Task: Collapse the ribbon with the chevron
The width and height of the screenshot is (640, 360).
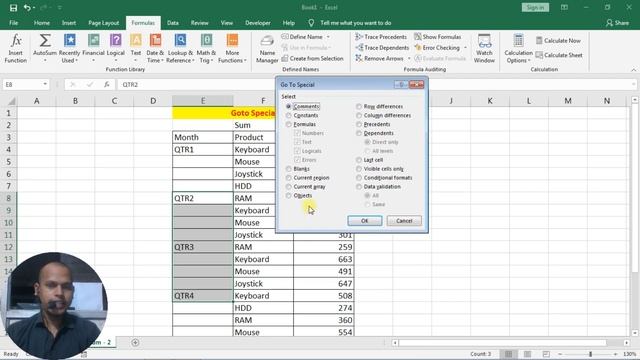Action: pos(633,70)
